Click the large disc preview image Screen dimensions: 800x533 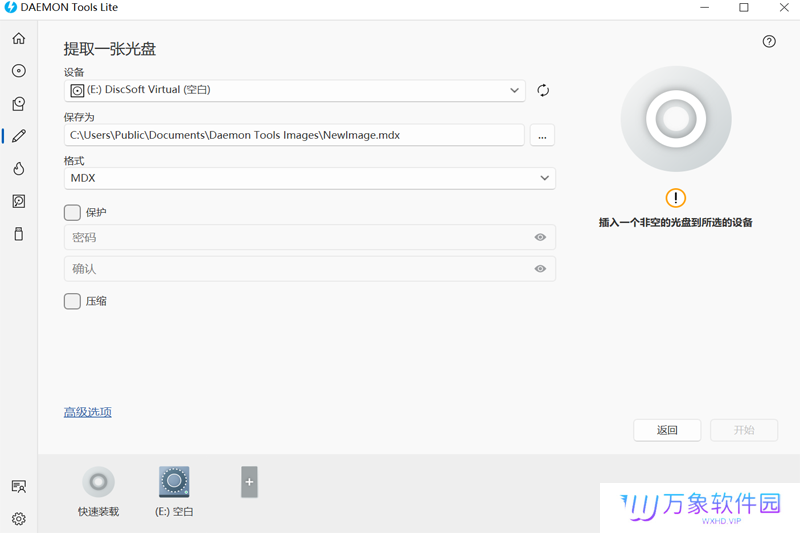[x=676, y=119]
